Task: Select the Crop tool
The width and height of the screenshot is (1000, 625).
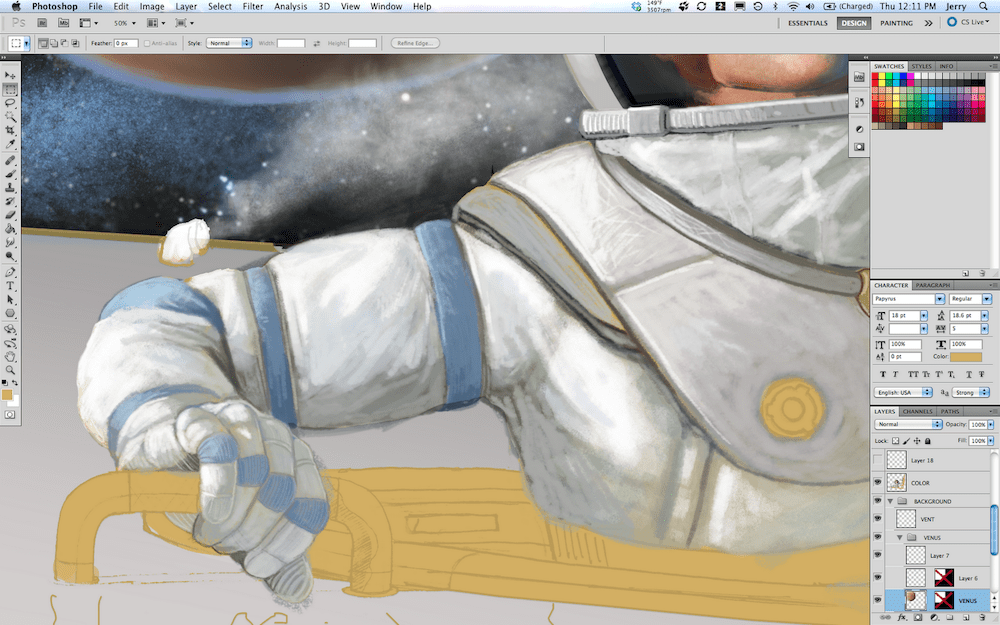Action: pyautogui.click(x=10, y=129)
